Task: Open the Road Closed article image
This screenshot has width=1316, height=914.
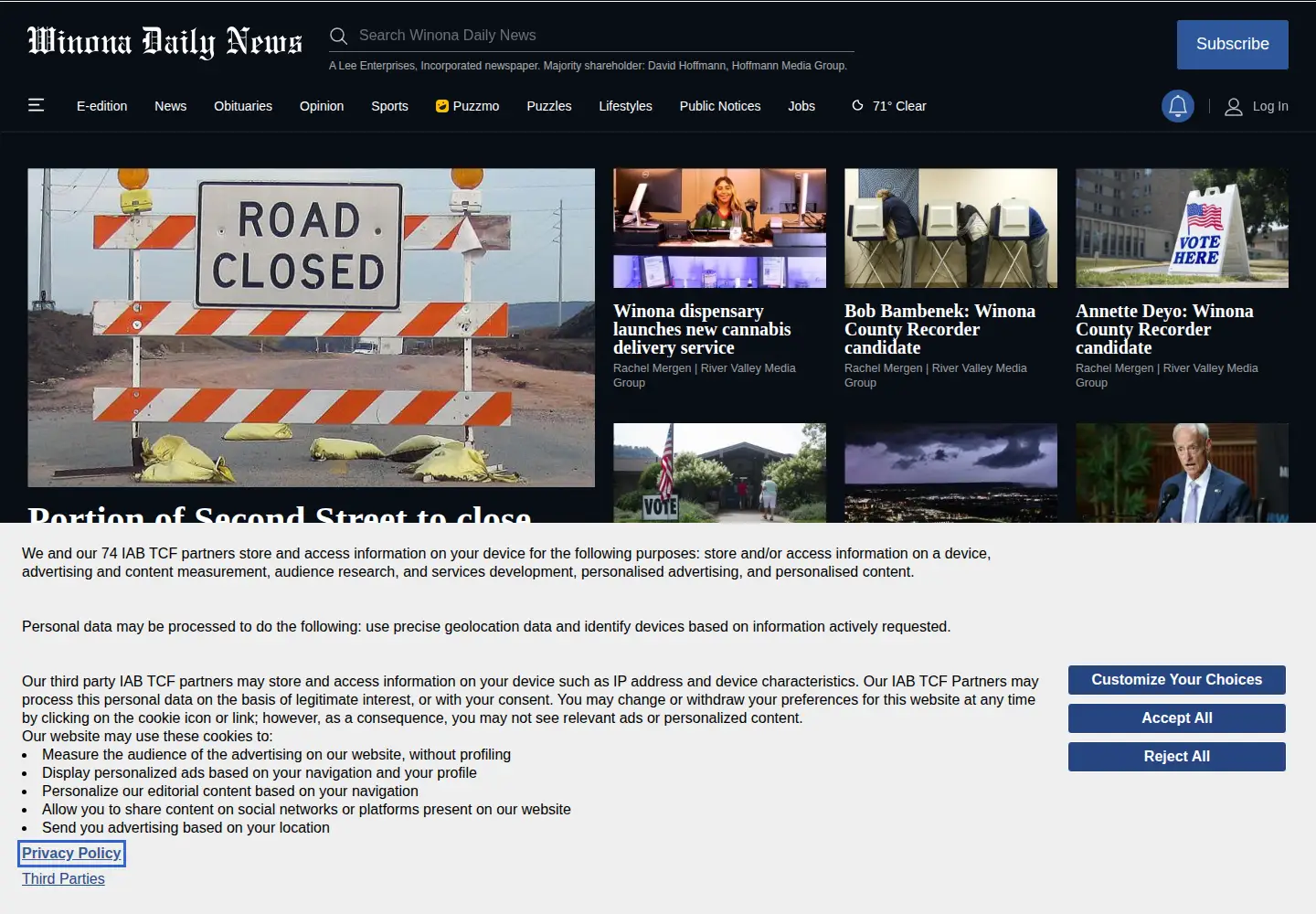Action: tap(311, 327)
